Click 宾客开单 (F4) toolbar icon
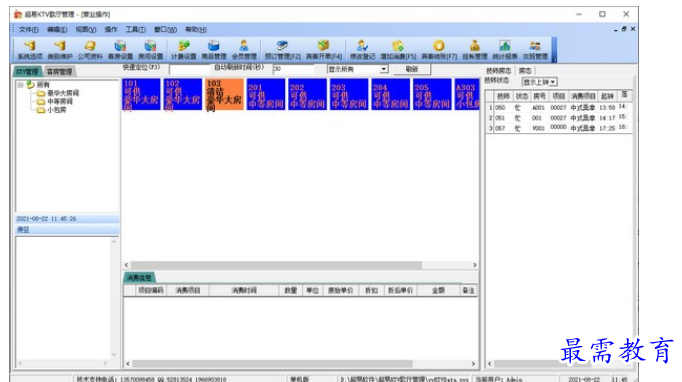 pos(324,50)
